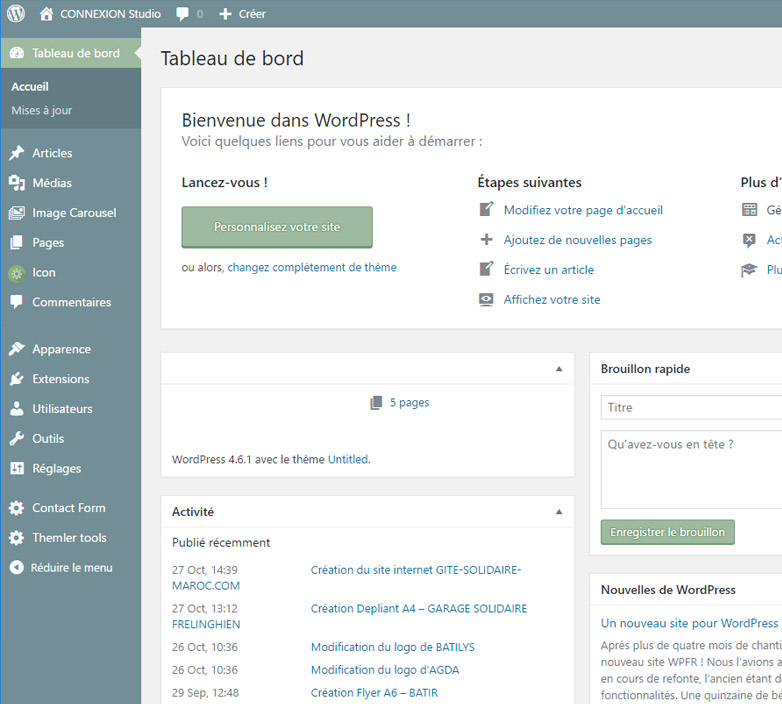Click the Untitled theme link
The width and height of the screenshot is (782, 704).
348,459
